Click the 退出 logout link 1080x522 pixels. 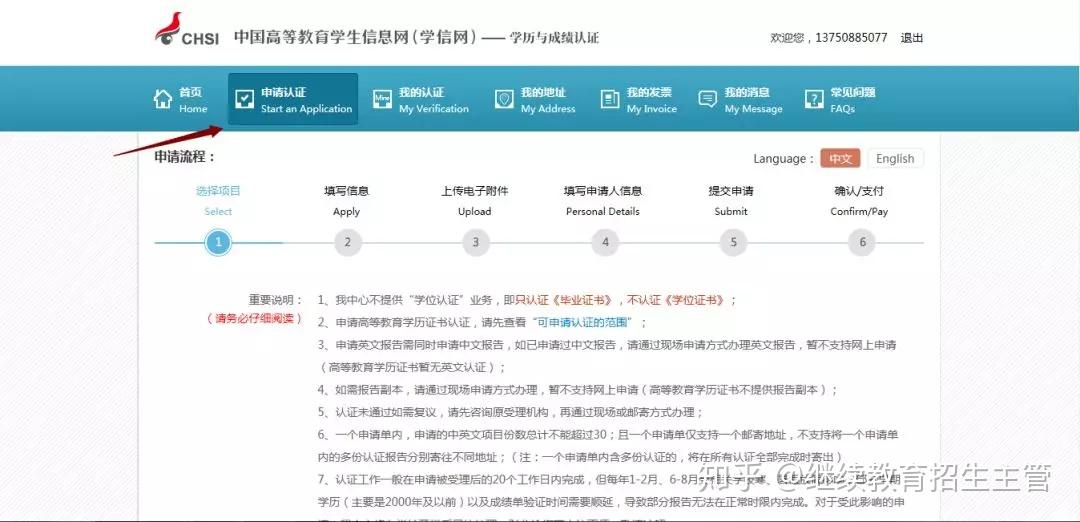[x=912, y=38]
